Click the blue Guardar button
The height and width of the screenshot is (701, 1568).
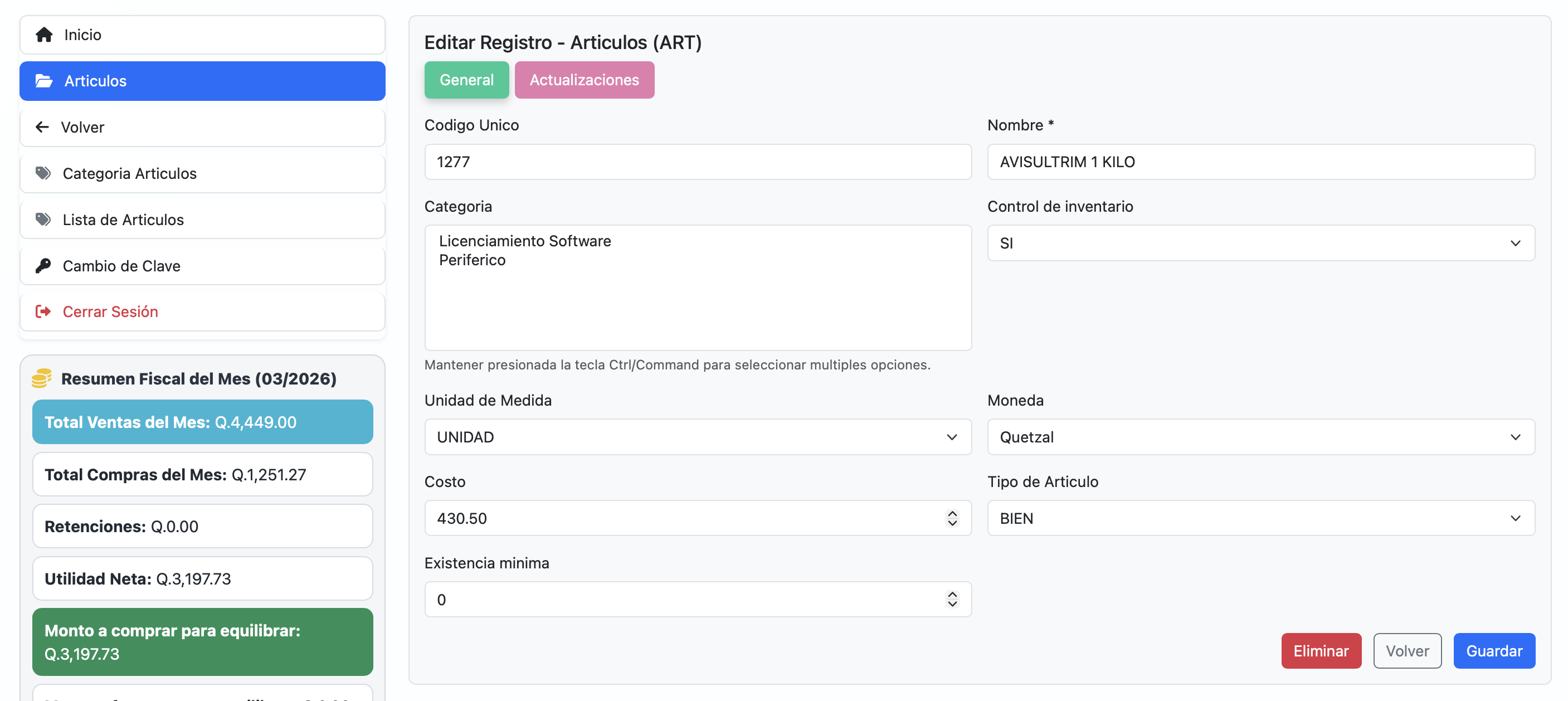coord(1493,651)
